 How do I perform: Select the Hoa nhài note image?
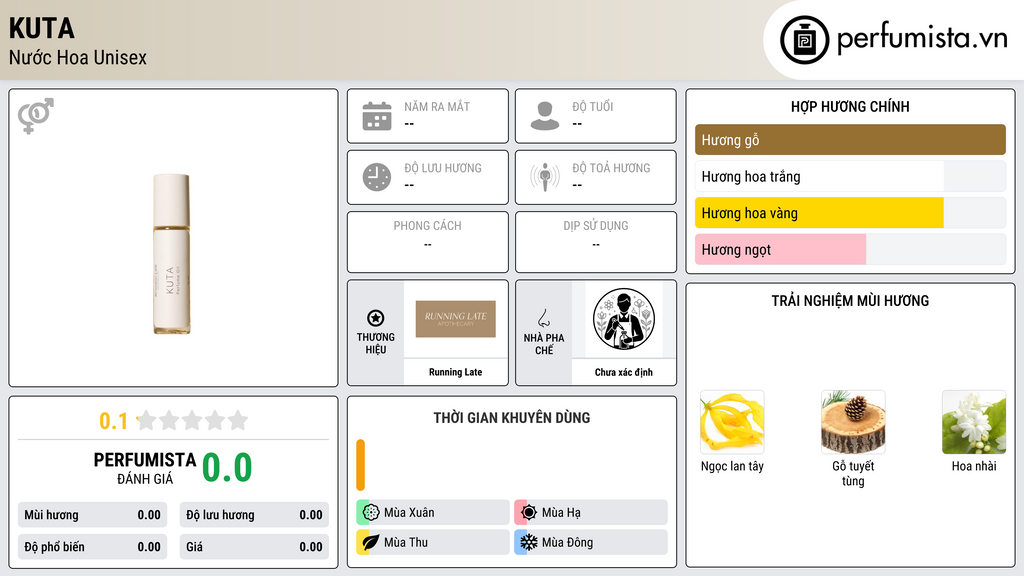(x=974, y=422)
